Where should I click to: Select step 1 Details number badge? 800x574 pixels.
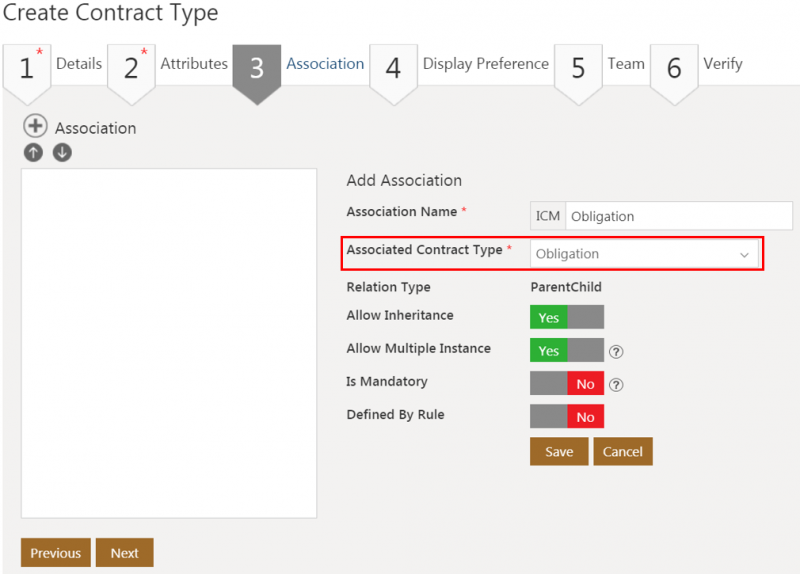pos(27,68)
